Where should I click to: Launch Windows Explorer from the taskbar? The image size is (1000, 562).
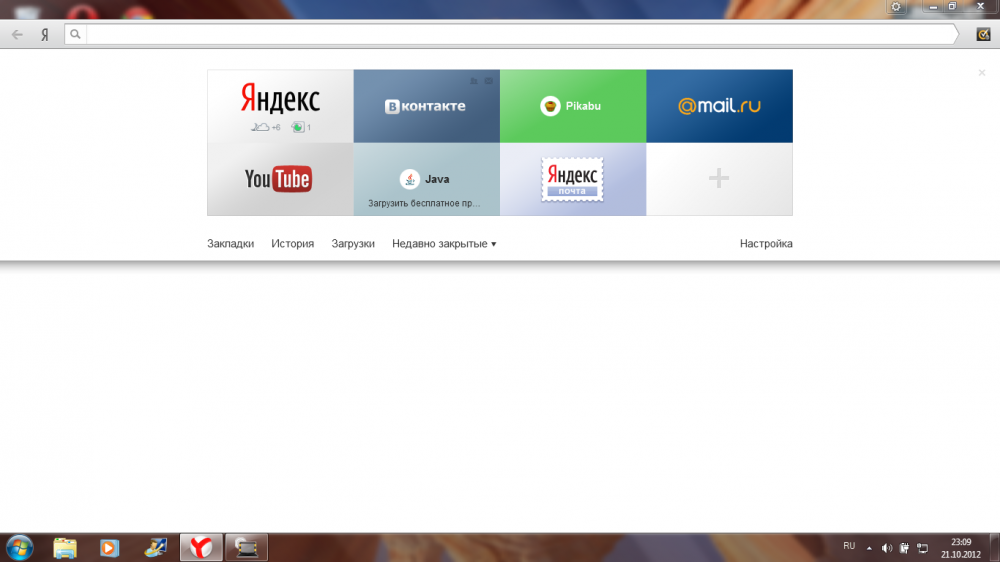click(64, 548)
